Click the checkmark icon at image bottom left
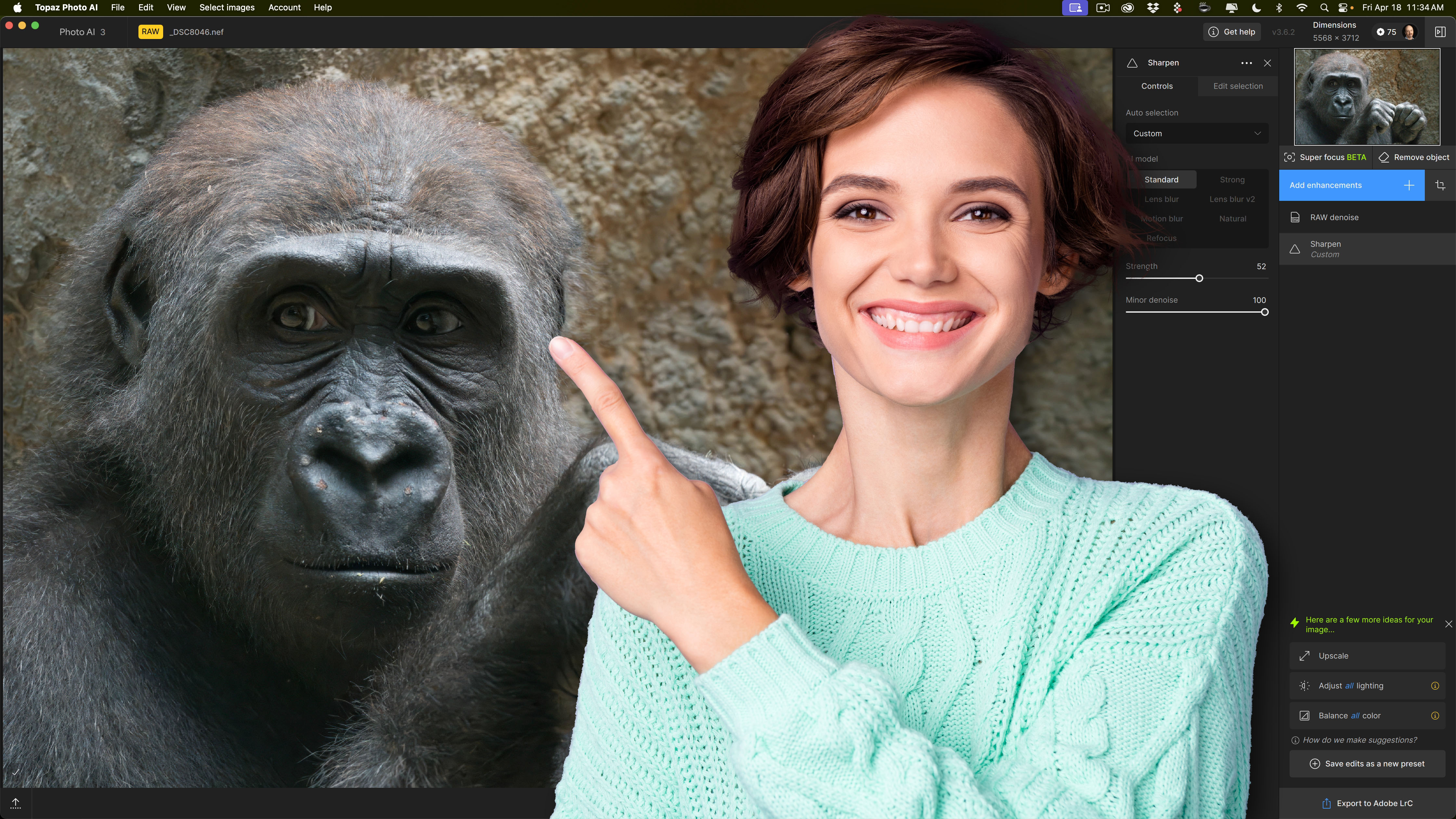Viewport: 1456px width, 819px height. tap(15, 772)
